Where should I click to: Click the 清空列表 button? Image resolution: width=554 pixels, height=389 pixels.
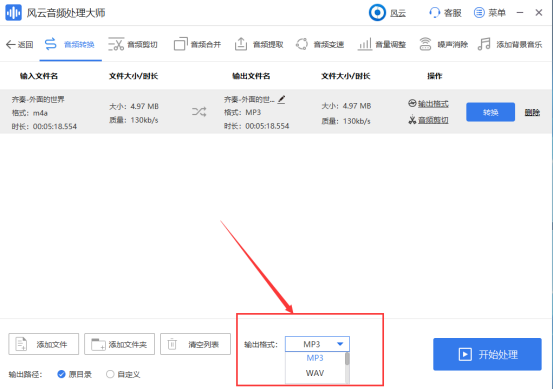pos(195,344)
